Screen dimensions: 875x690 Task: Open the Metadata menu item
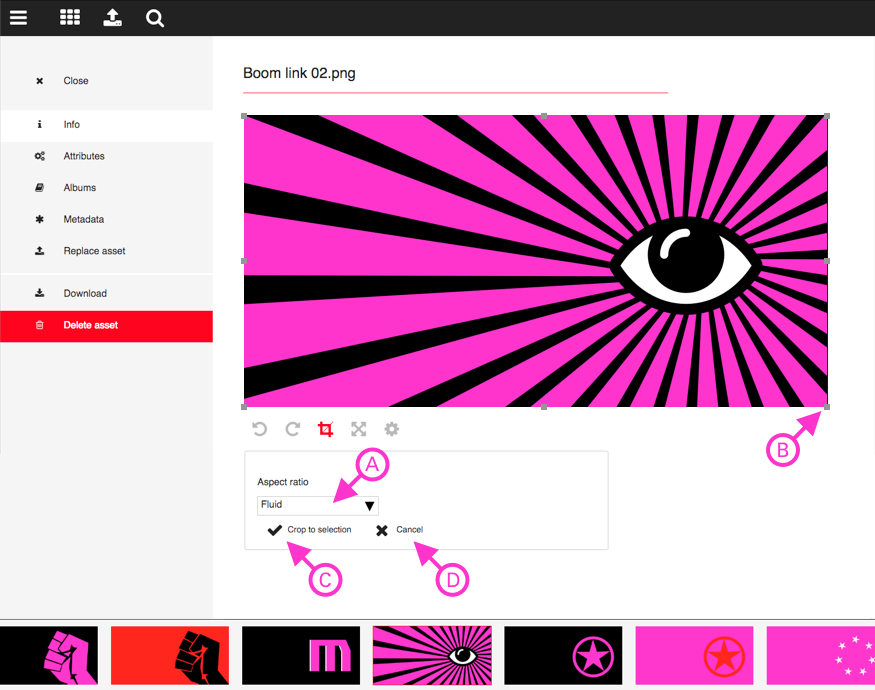[107, 219]
